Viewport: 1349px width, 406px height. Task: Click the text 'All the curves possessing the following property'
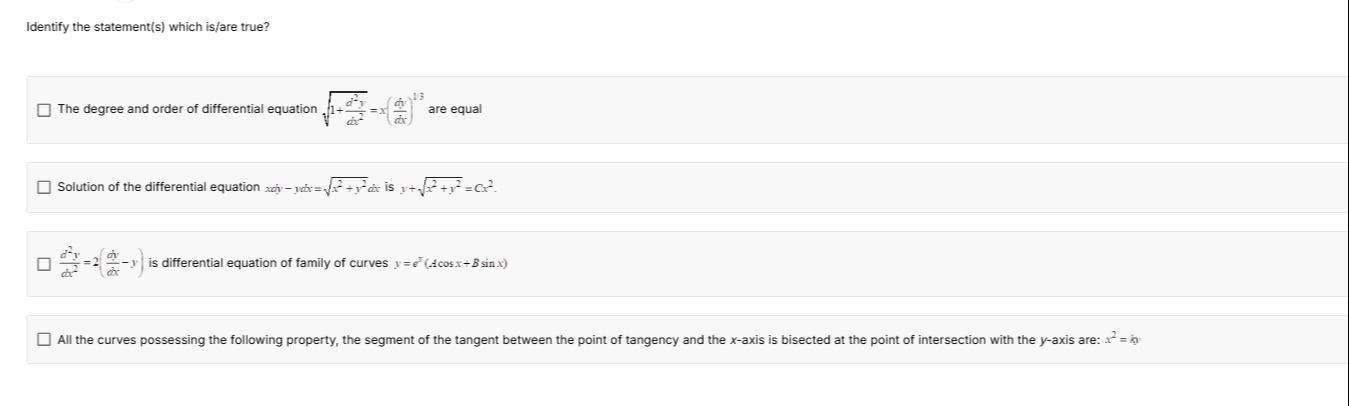point(198,340)
